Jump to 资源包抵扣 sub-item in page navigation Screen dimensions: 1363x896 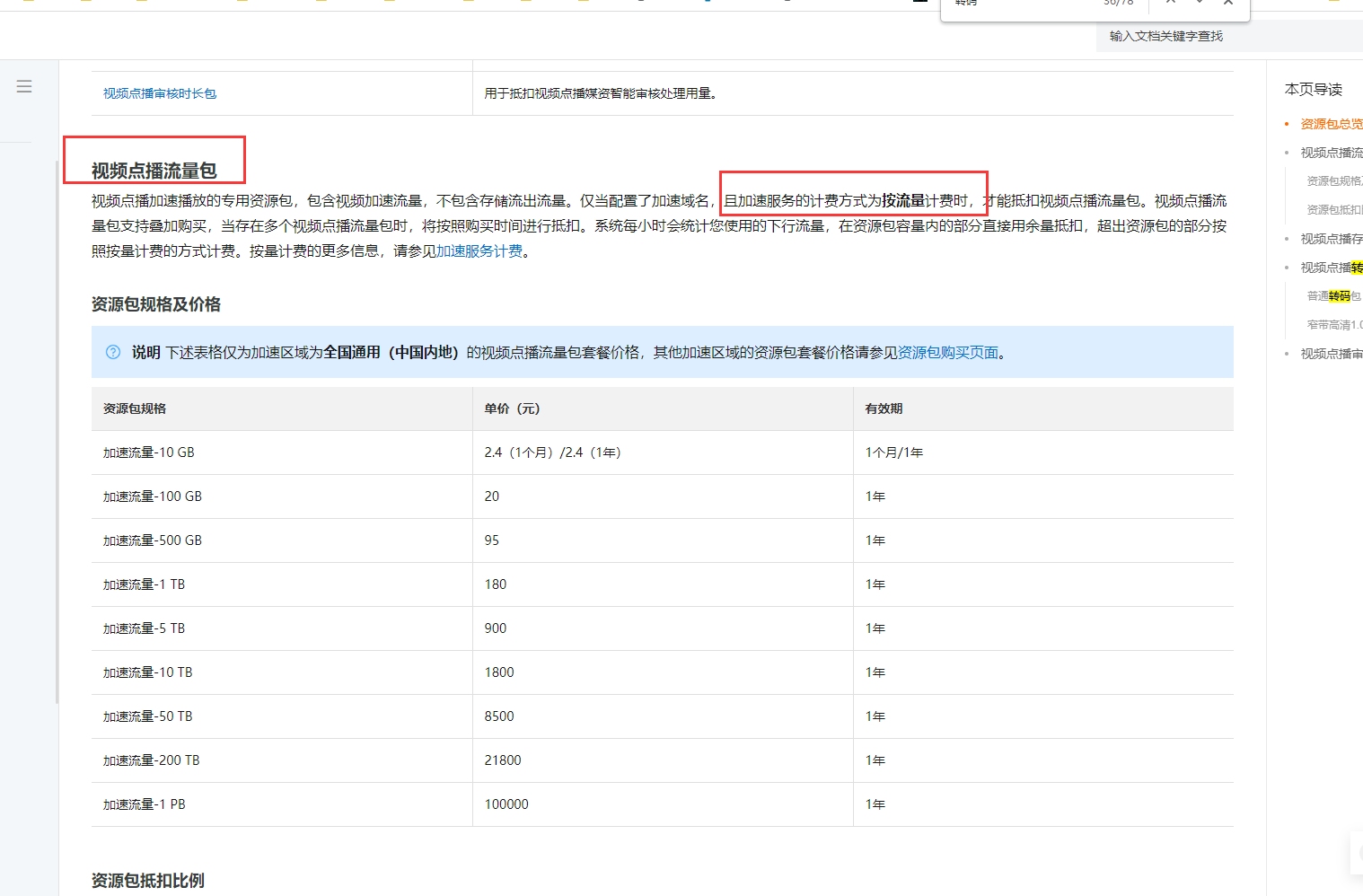point(1335,210)
